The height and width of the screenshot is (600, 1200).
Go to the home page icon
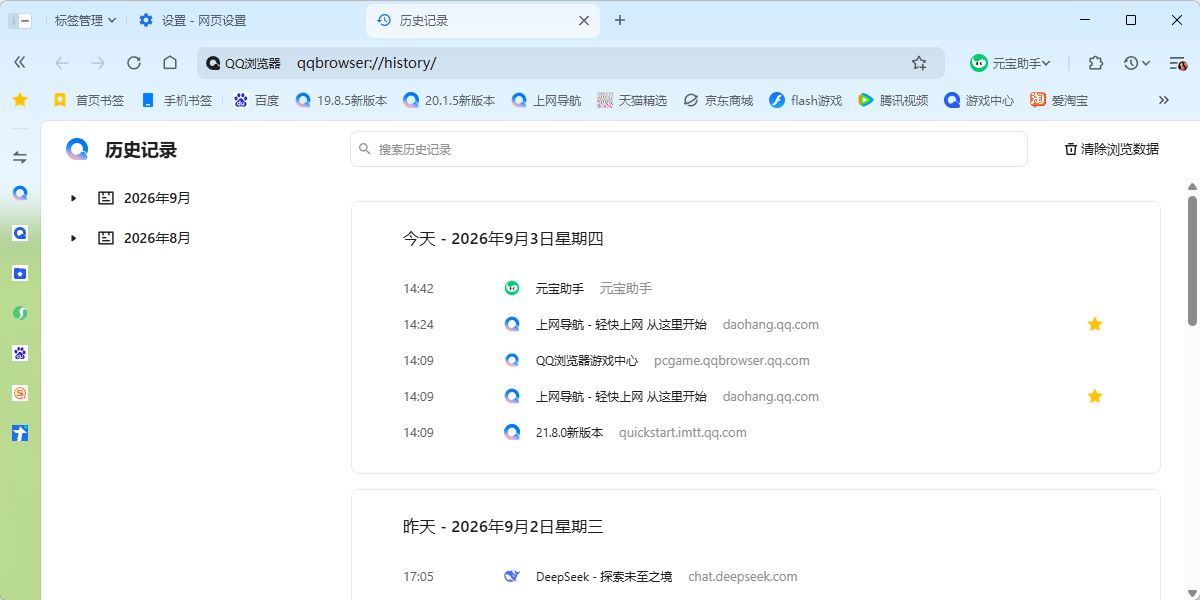click(x=170, y=63)
